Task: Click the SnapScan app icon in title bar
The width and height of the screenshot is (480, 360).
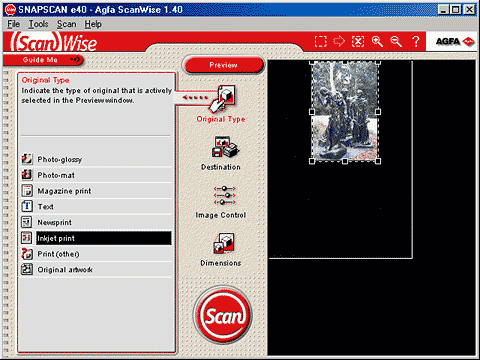Action: tap(10, 9)
